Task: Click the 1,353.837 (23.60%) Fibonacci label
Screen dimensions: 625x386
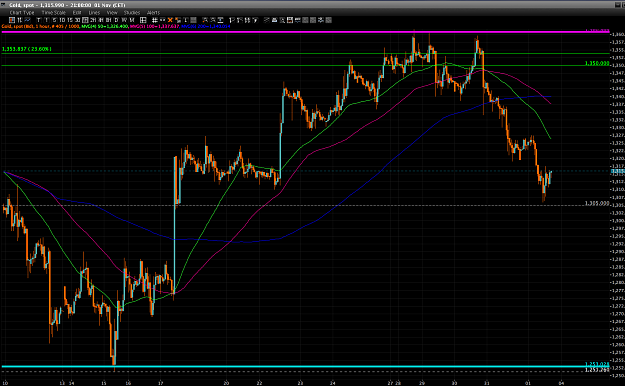Action: (x=27, y=49)
